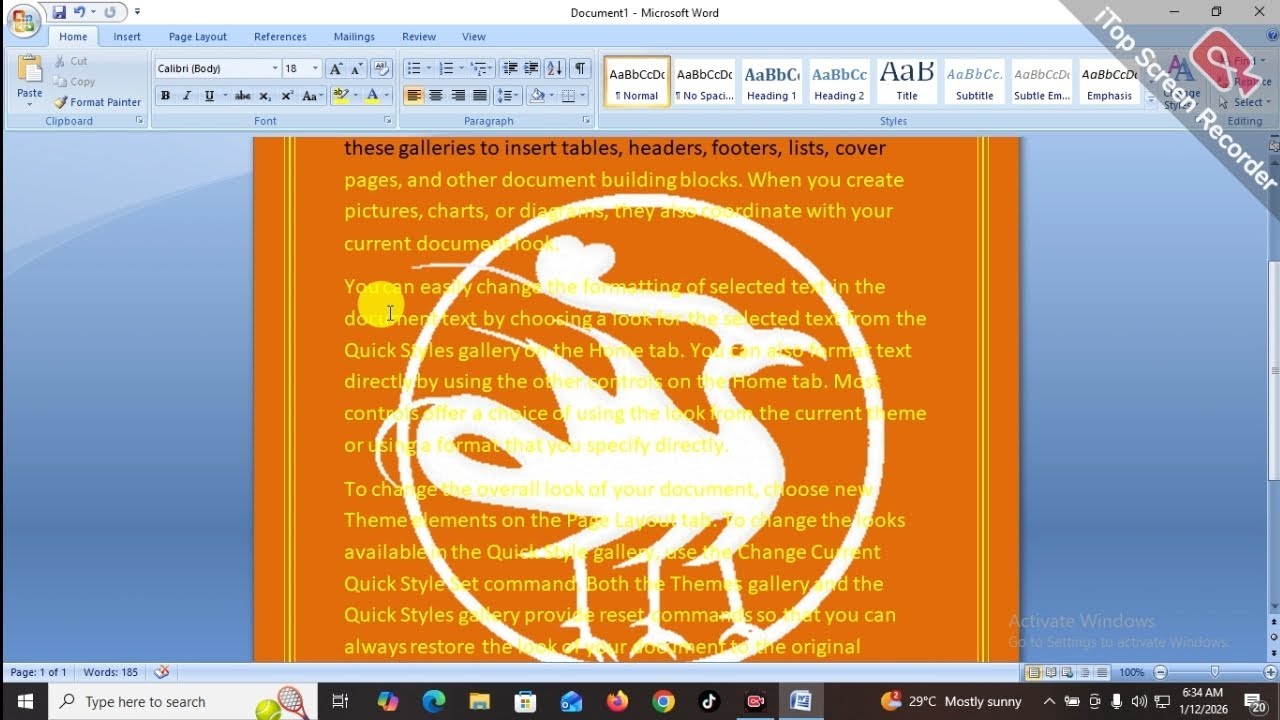Open TikTok from the taskbar
This screenshot has width=1280, height=720.
[x=709, y=701]
